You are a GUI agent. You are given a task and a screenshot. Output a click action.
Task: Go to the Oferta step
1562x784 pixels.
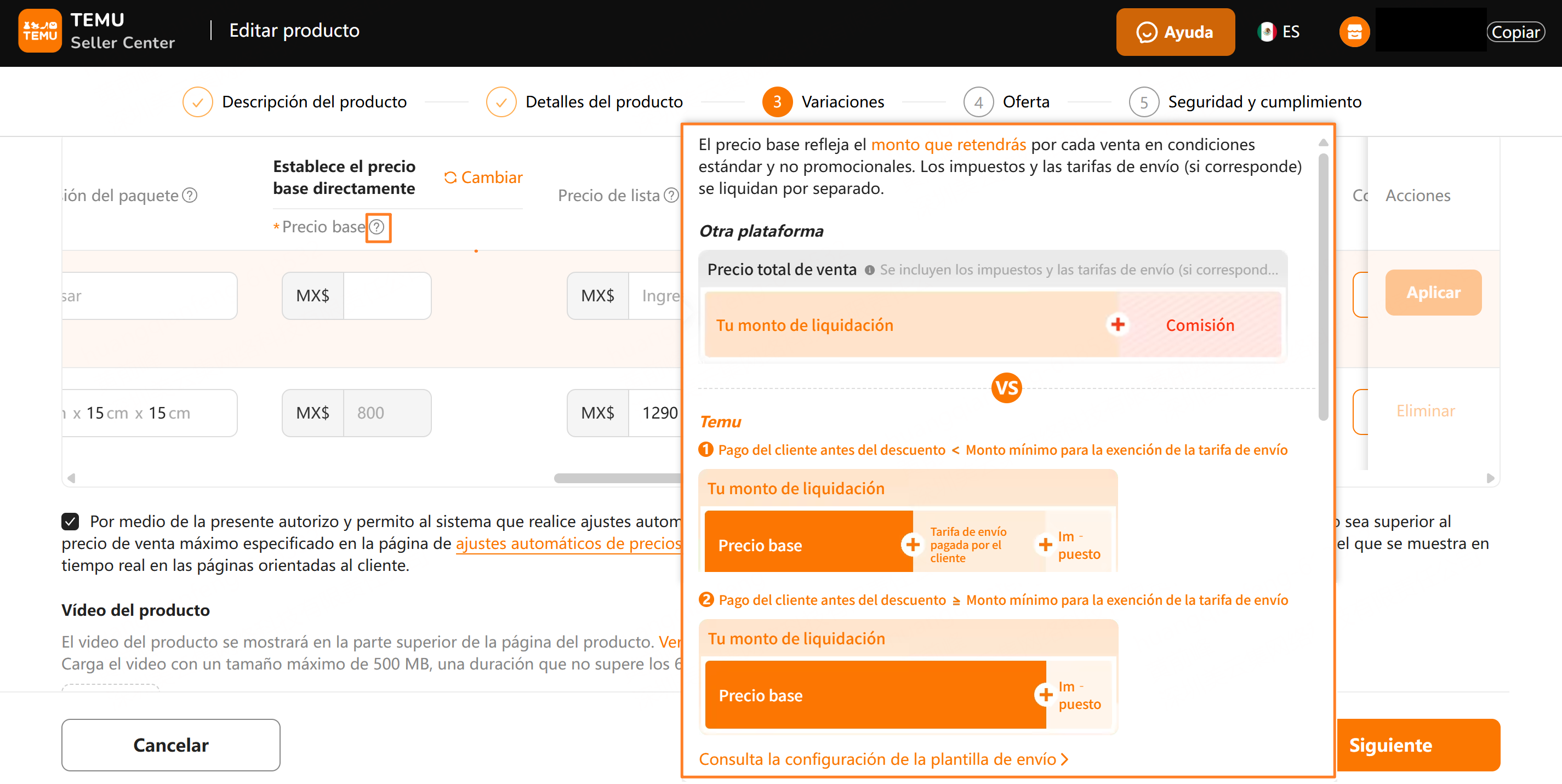pyautogui.click(x=1025, y=102)
